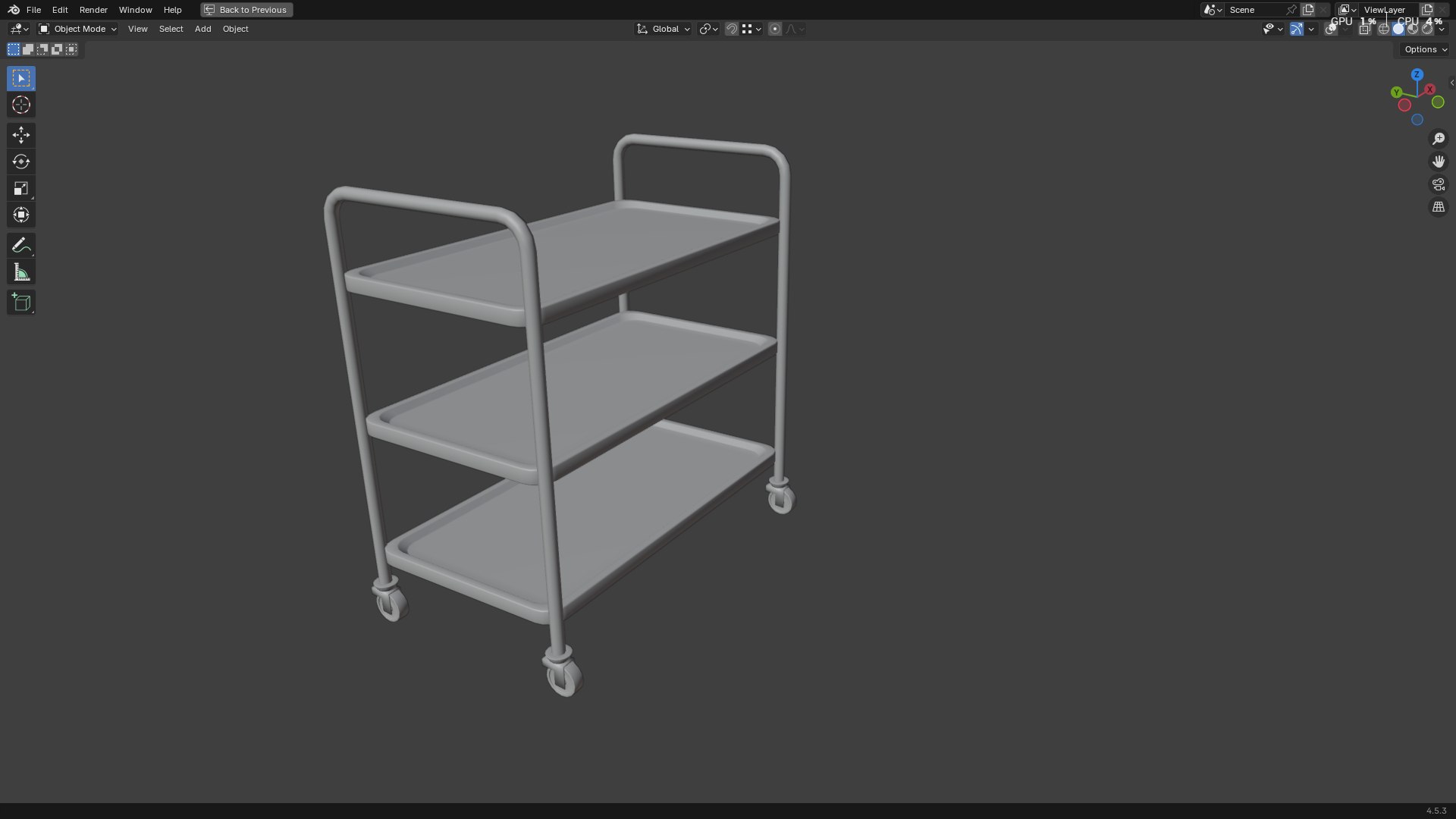Open the editor type dropdown
Viewport: 1456px width, 819px height.
[x=19, y=29]
